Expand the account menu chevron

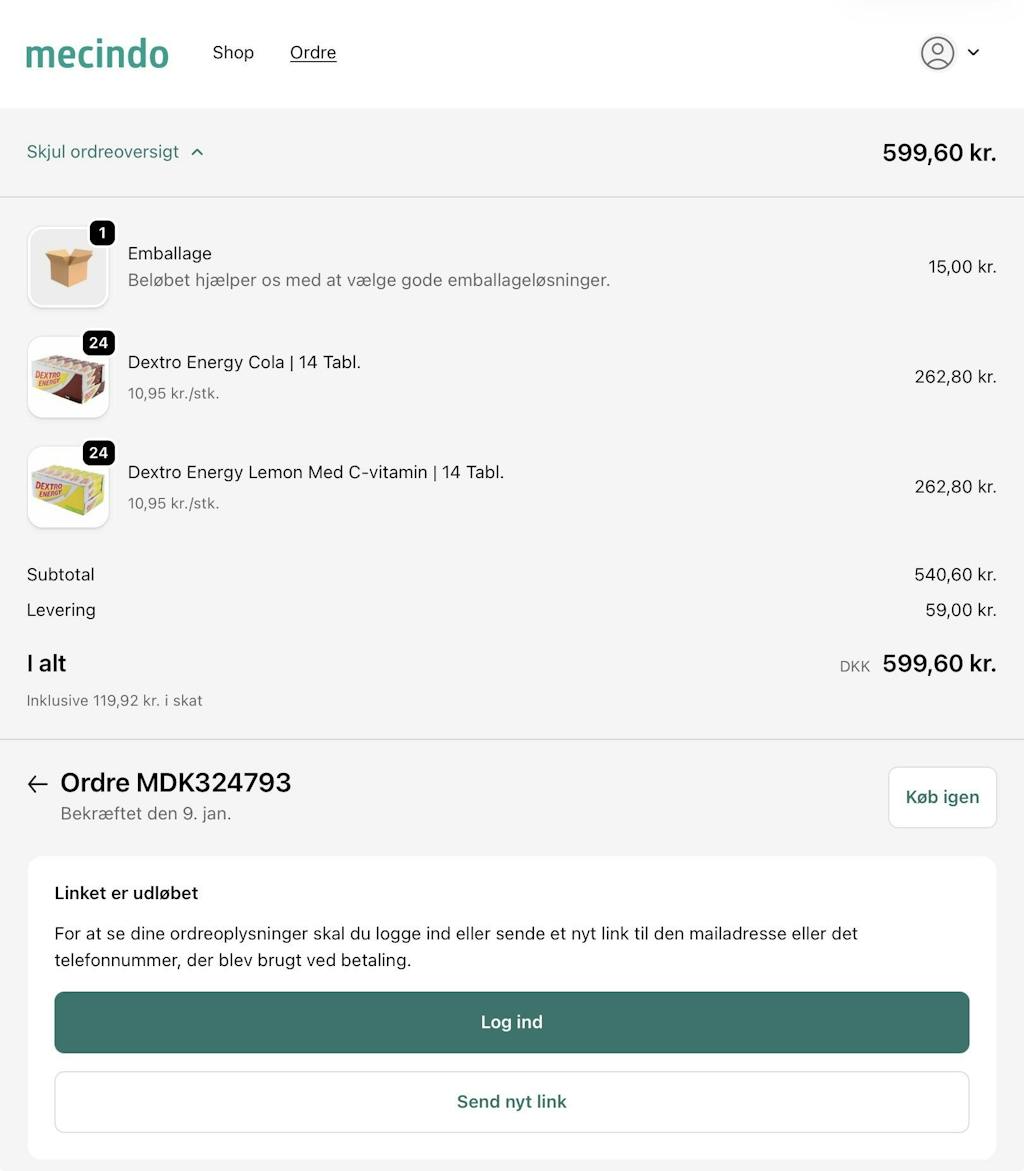974,53
